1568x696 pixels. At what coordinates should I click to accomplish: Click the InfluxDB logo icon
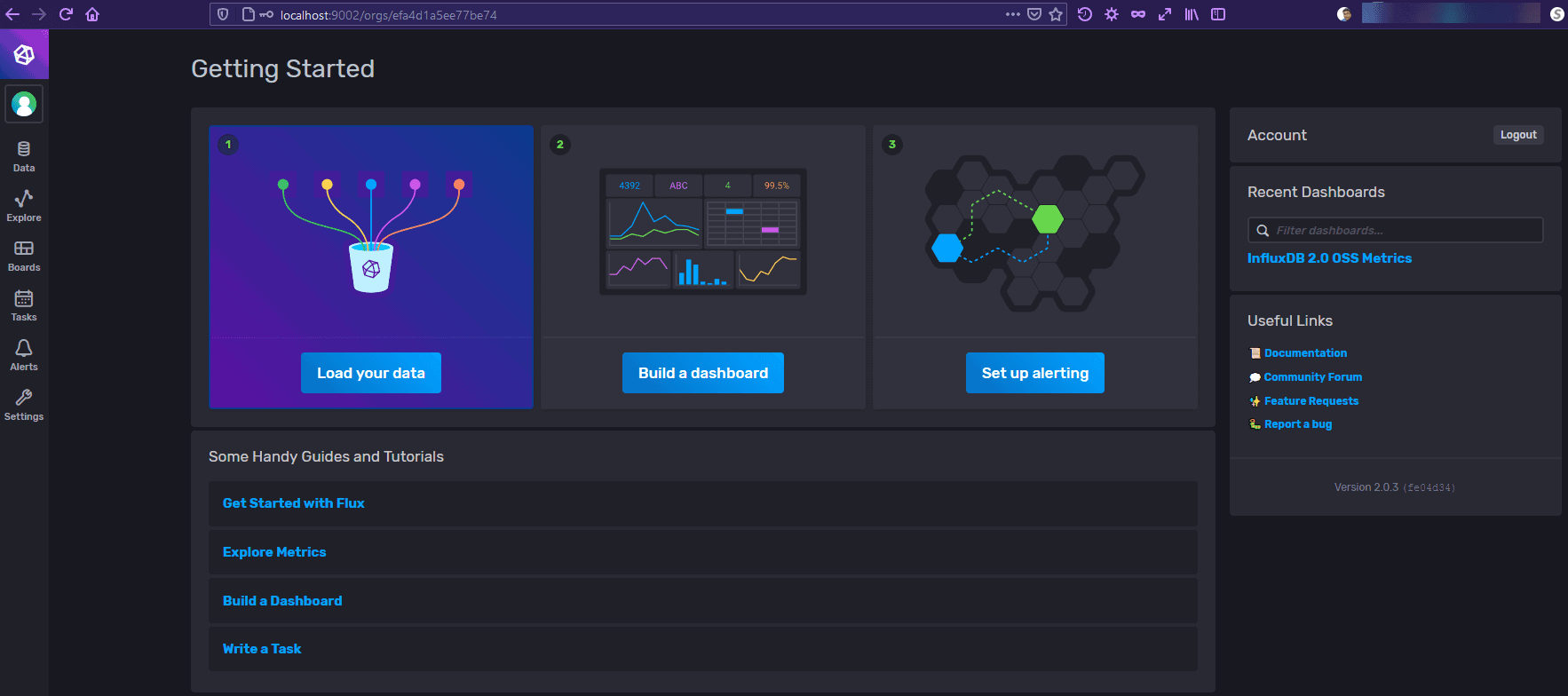pos(24,54)
